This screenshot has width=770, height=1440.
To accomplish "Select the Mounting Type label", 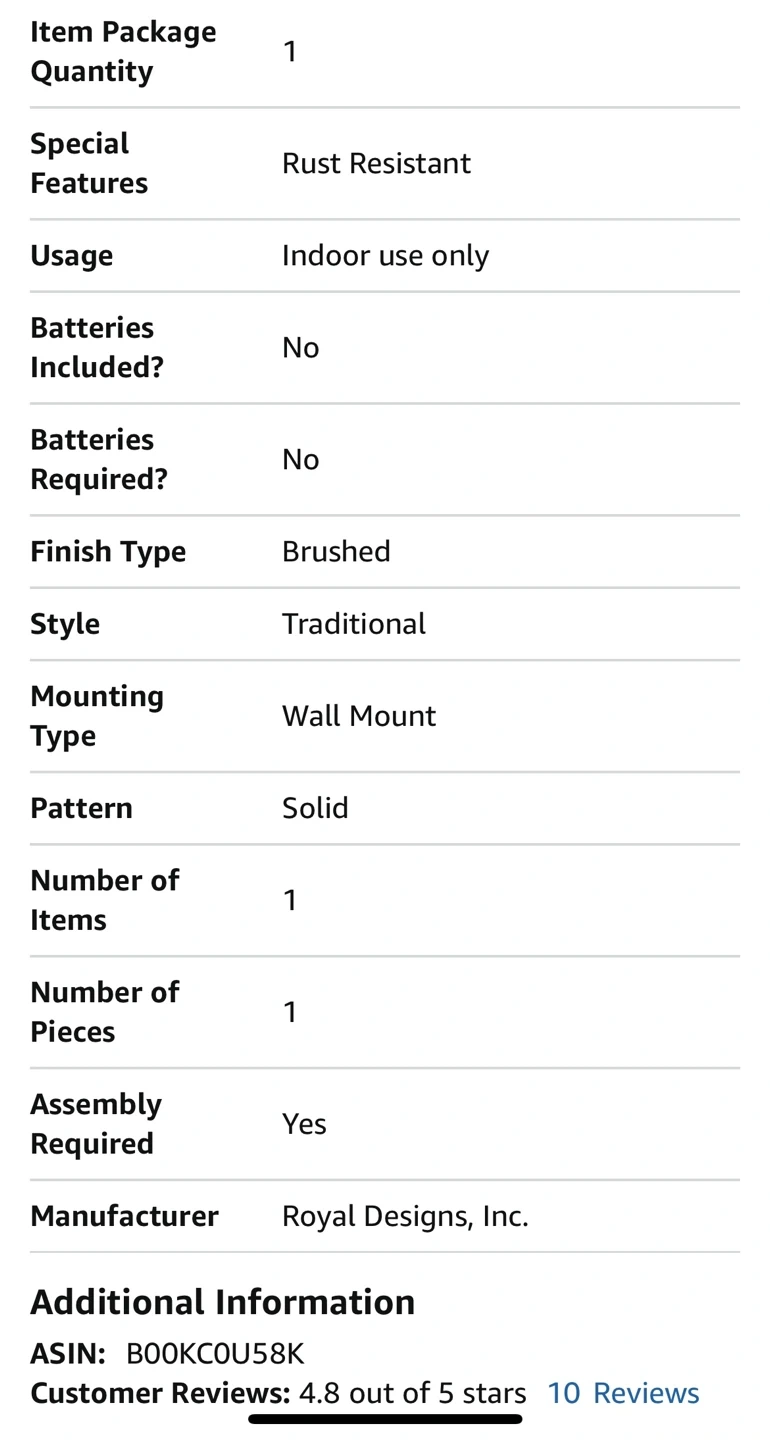I will click(96, 716).
